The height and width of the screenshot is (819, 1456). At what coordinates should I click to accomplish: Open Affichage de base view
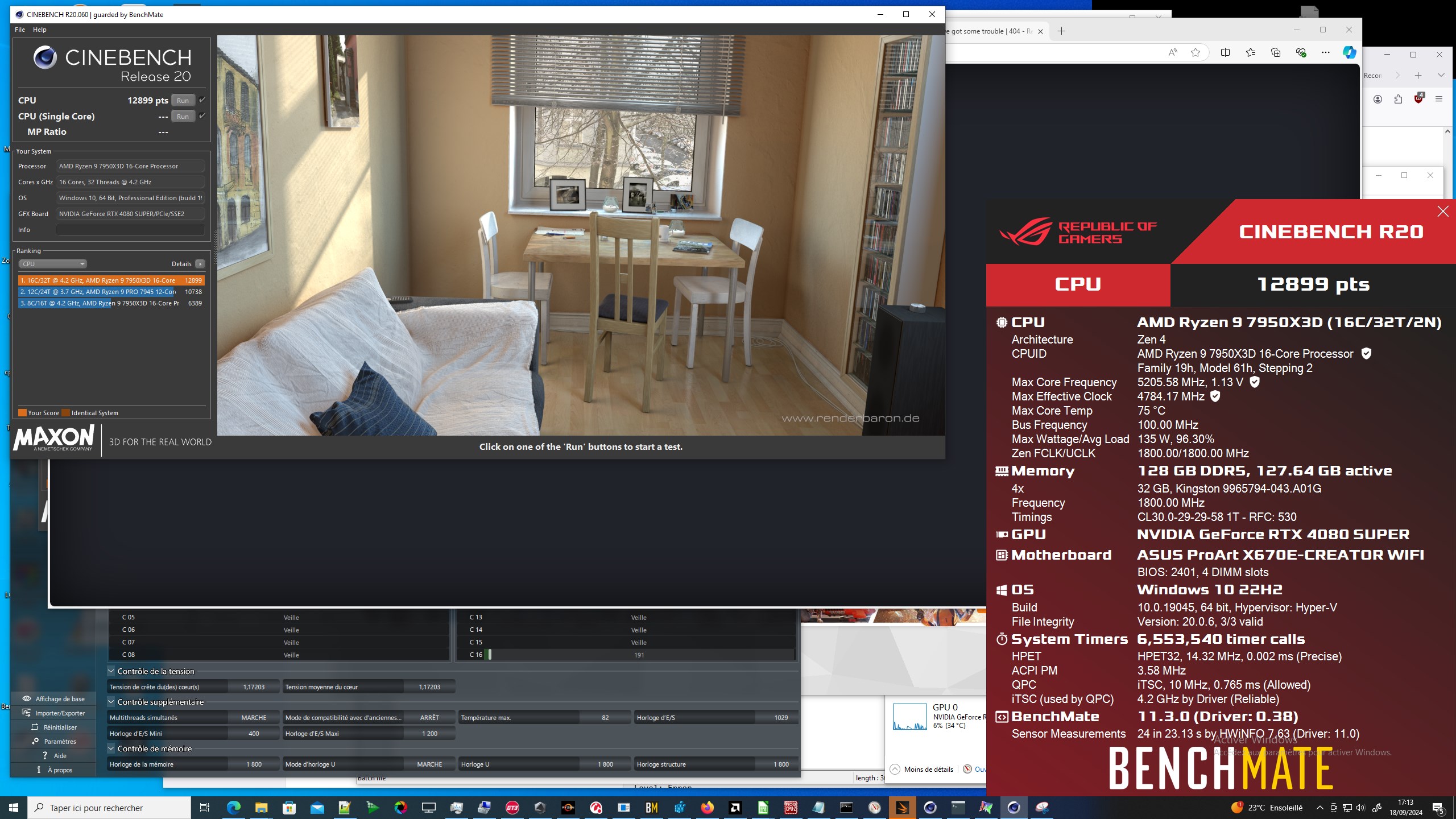tap(53, 699)
